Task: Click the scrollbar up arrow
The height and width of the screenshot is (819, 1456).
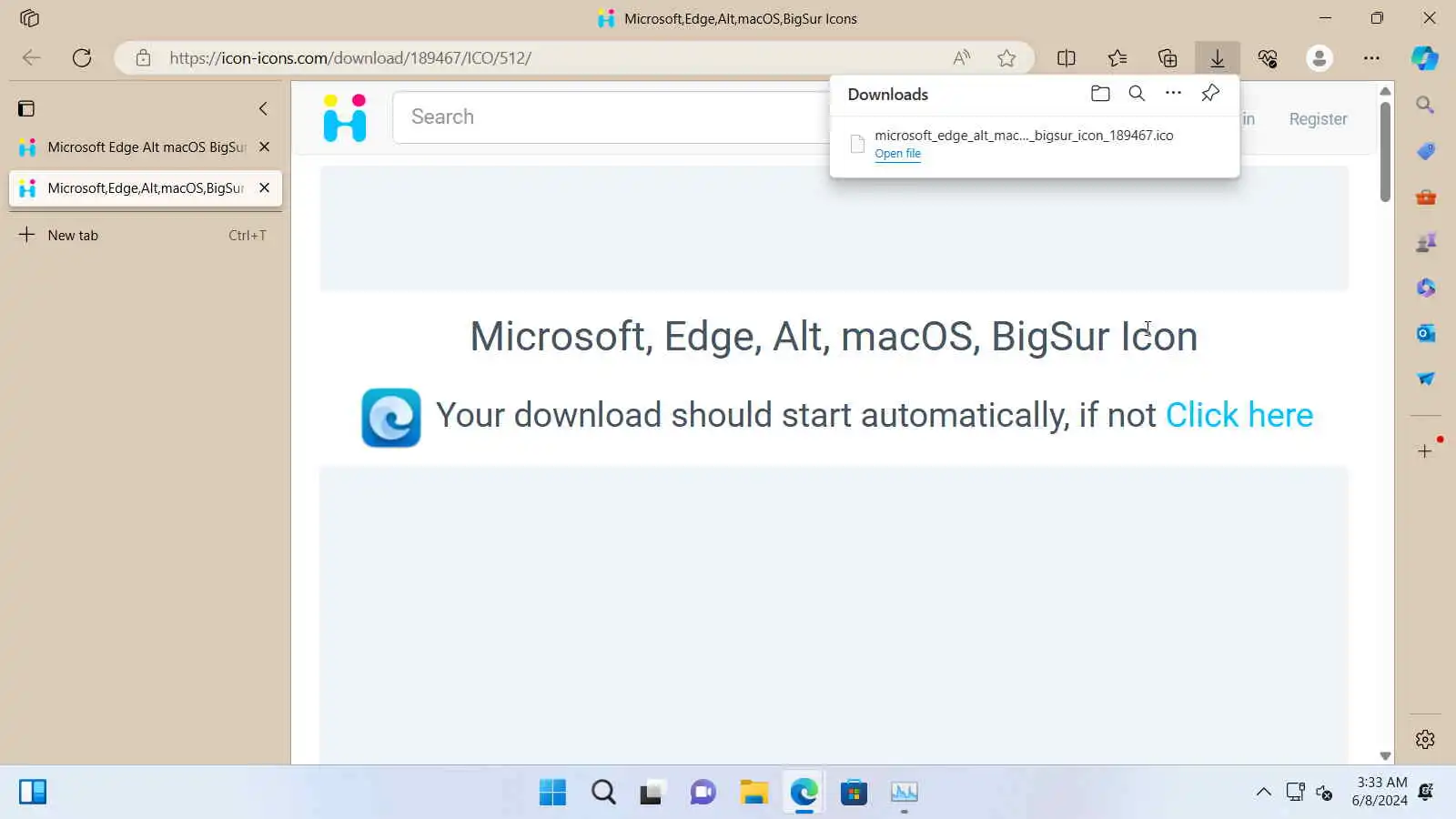Action: pyautogui.click(x=1385, y=91)
